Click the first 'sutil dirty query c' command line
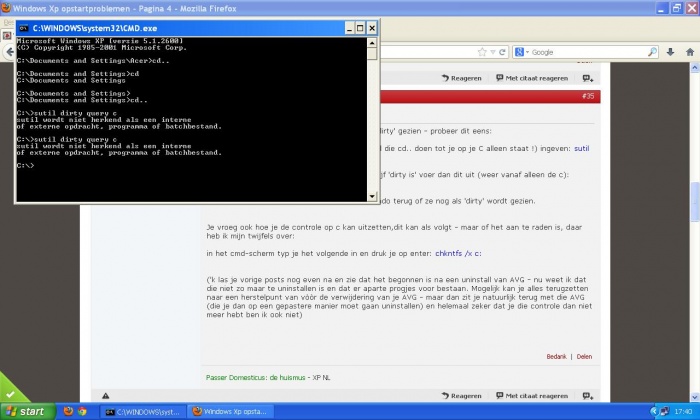 click(67, 113)
